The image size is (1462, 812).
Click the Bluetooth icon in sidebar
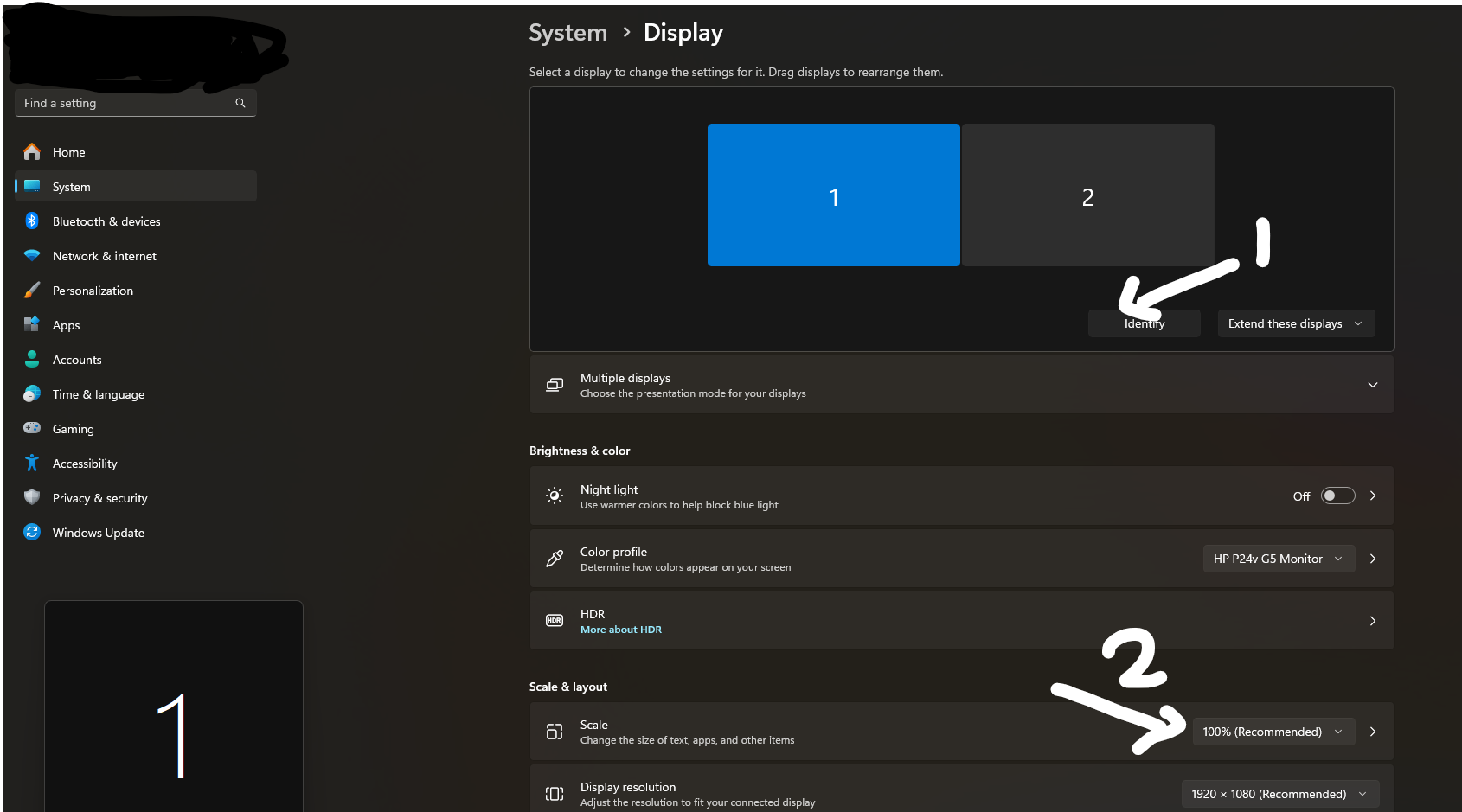point(32,221)
